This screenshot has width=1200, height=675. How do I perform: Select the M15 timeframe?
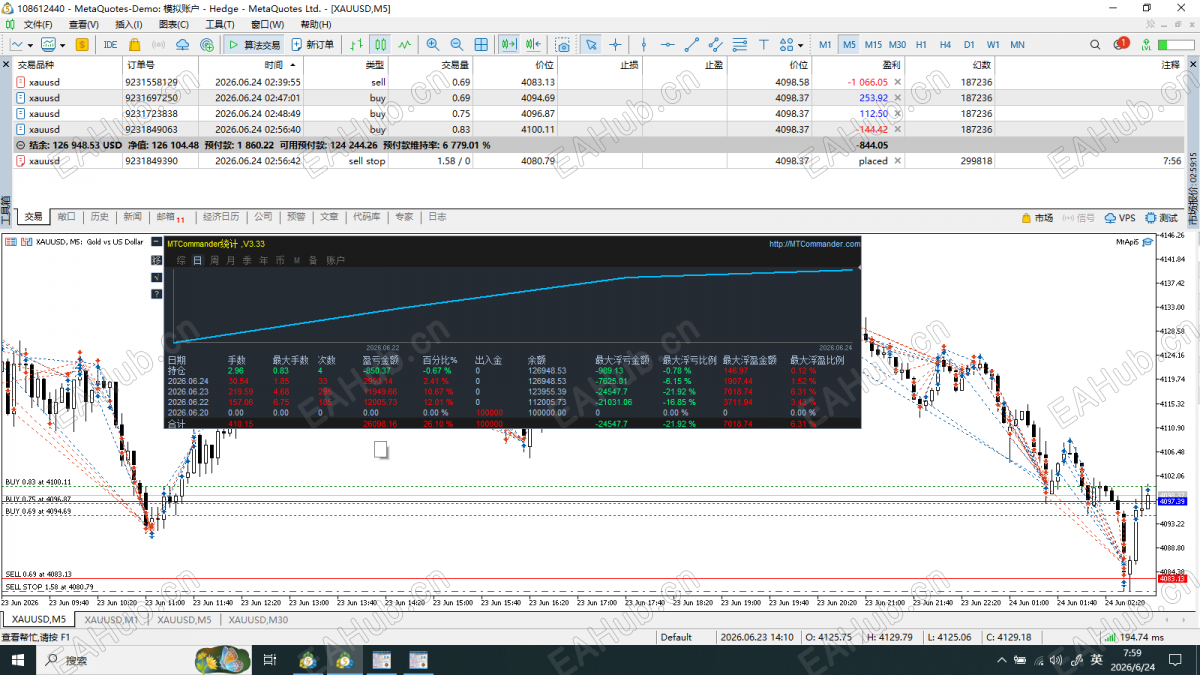[x=873, y=44]
